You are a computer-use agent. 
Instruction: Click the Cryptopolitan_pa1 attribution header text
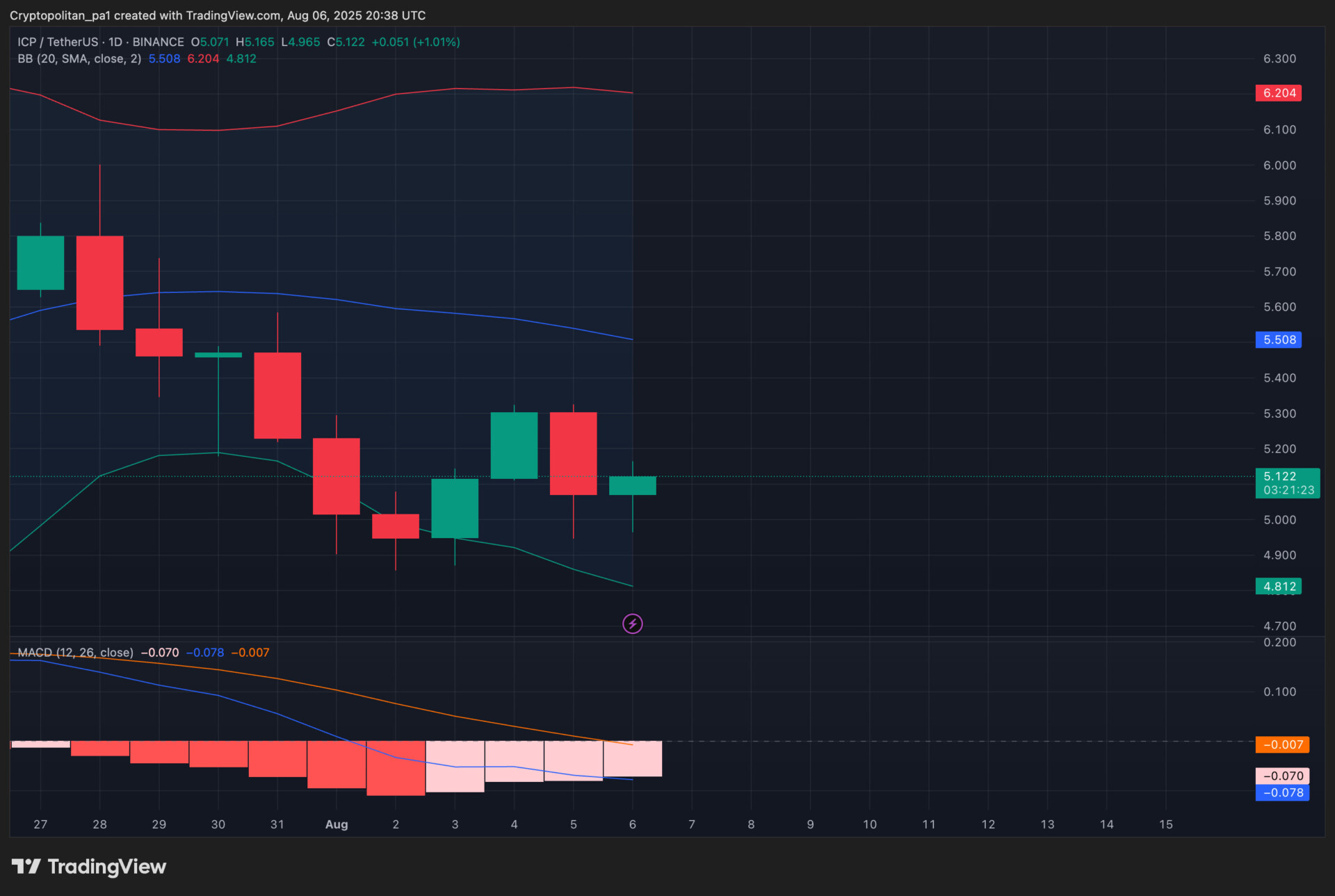point(217,15)
